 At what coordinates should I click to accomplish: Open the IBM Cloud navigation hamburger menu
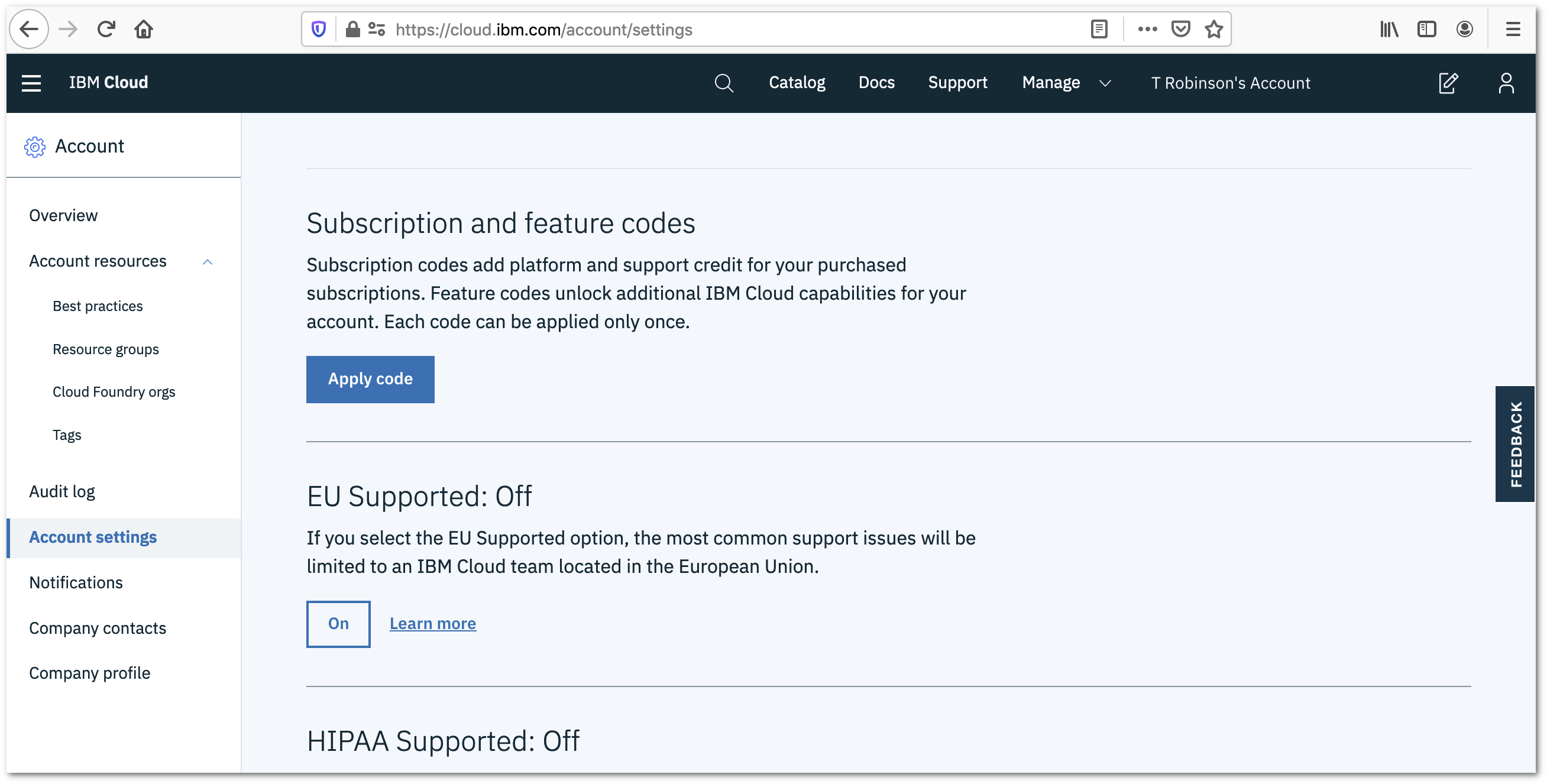point(31,83)
